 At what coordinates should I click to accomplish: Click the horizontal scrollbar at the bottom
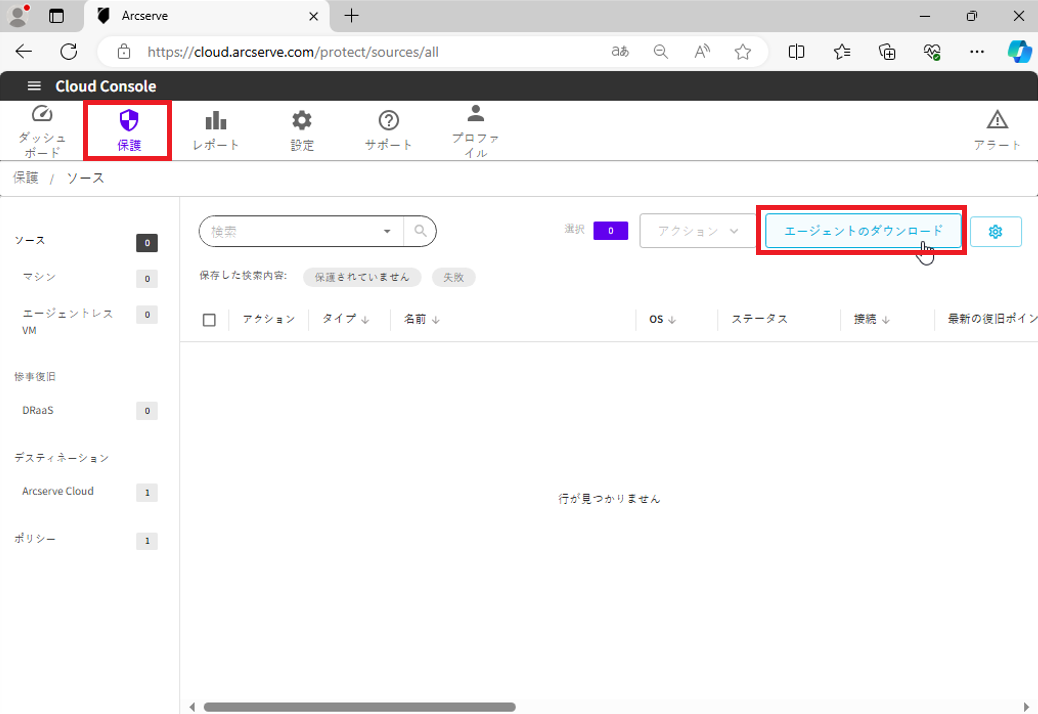(x=360, y=706)
